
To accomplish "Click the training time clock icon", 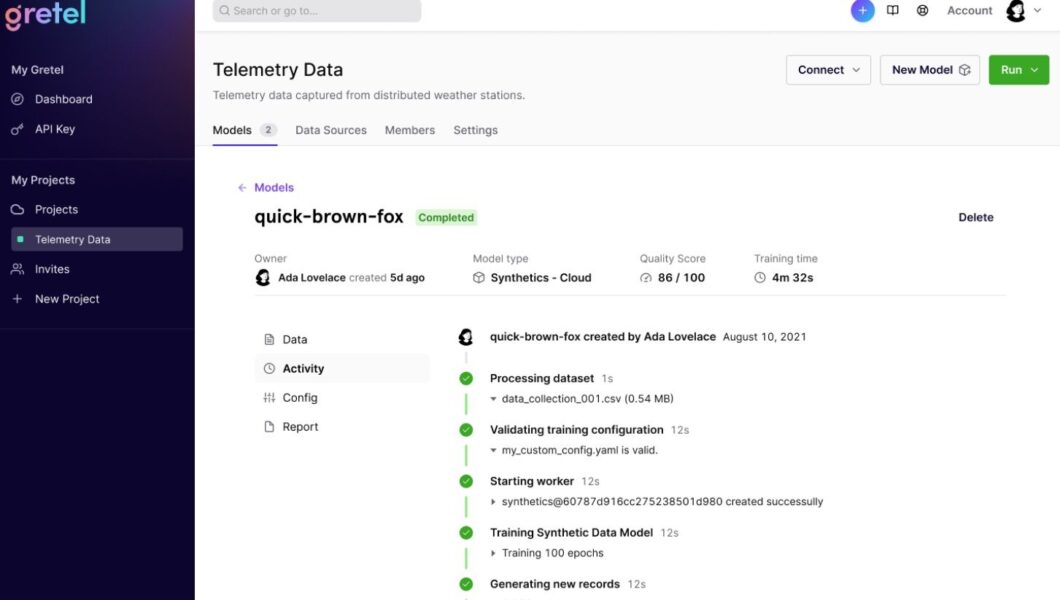I will click(x=760, y=278).
